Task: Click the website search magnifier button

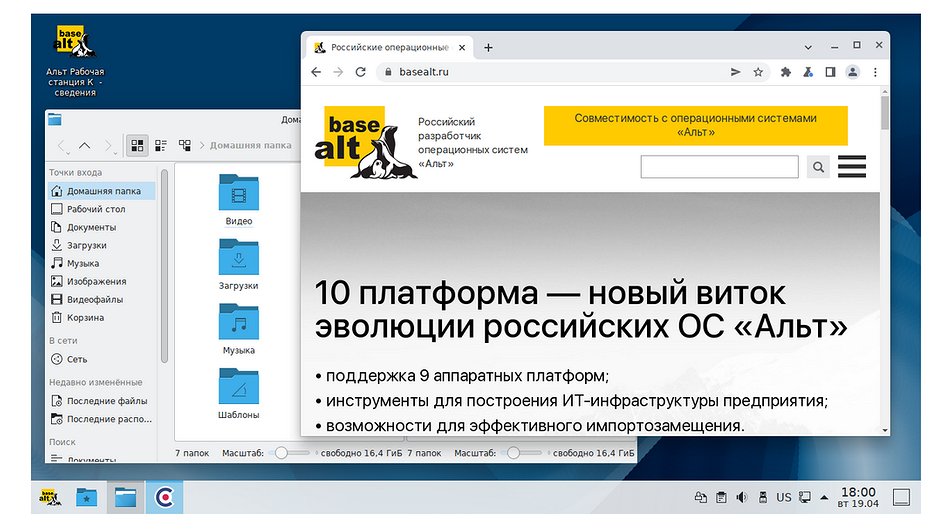Action: [818, 167]
